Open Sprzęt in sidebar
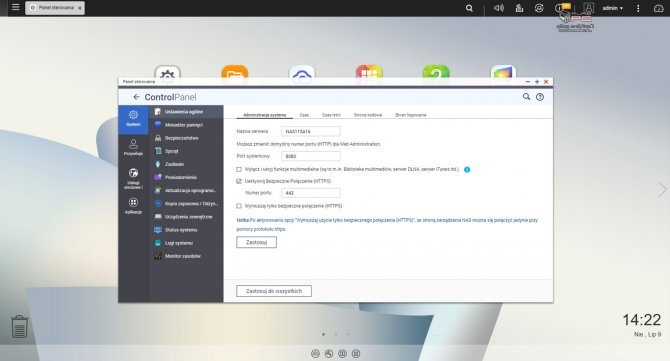Viewport: 670px width, 361px height. coord(186,151)
